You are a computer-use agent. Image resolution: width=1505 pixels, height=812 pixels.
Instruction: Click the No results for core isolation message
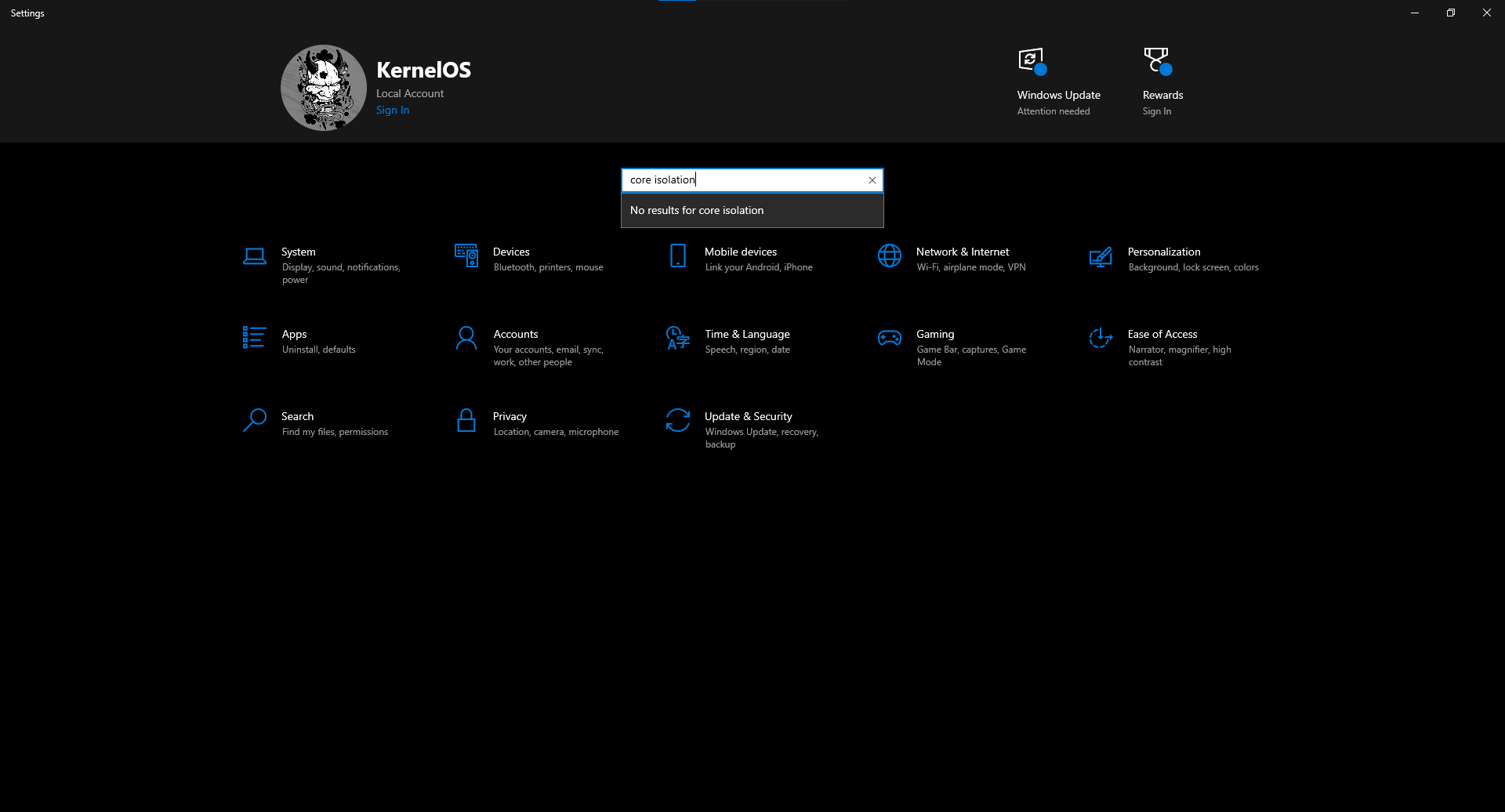tap(752, 210)
